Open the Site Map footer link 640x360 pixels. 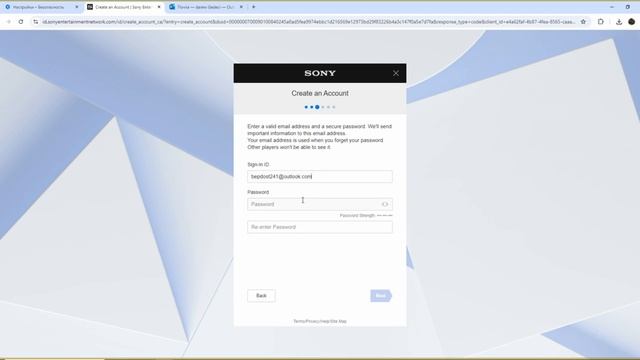coord(338,321)
